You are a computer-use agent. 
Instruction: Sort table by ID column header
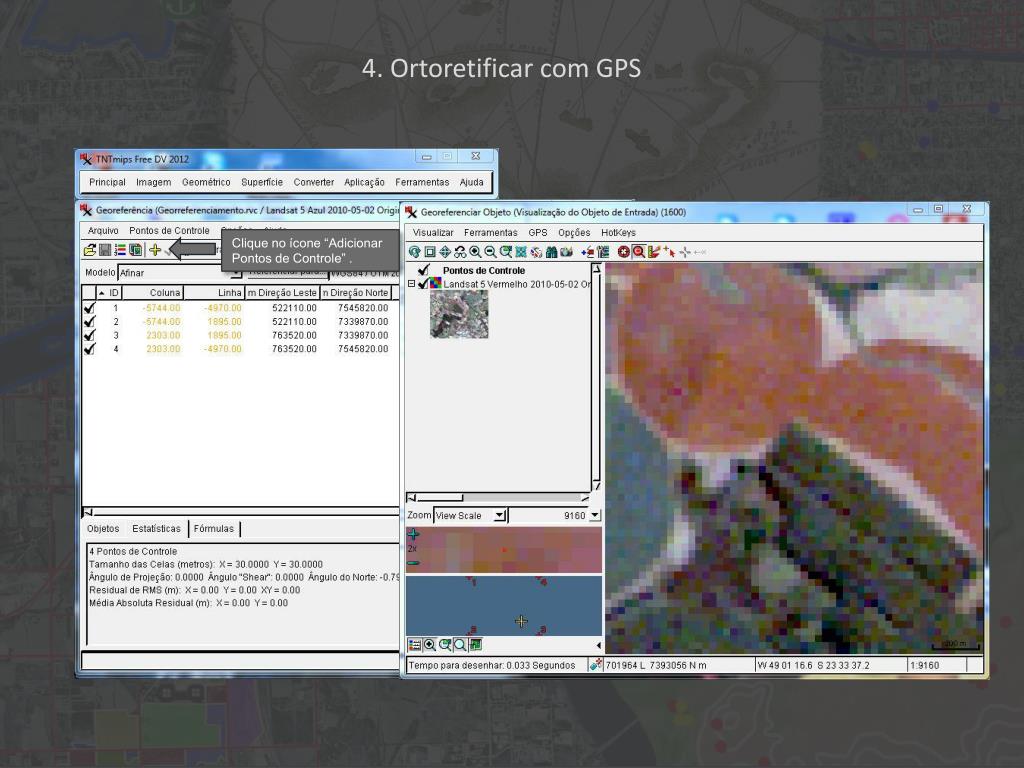[x=108, y=293]
